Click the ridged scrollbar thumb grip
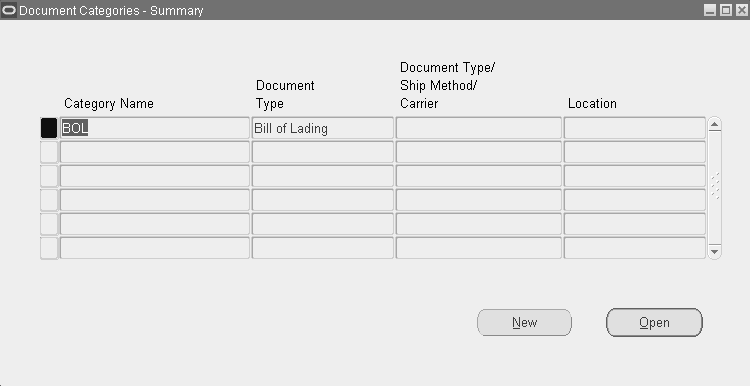750x386 pixels. point(715,186)
